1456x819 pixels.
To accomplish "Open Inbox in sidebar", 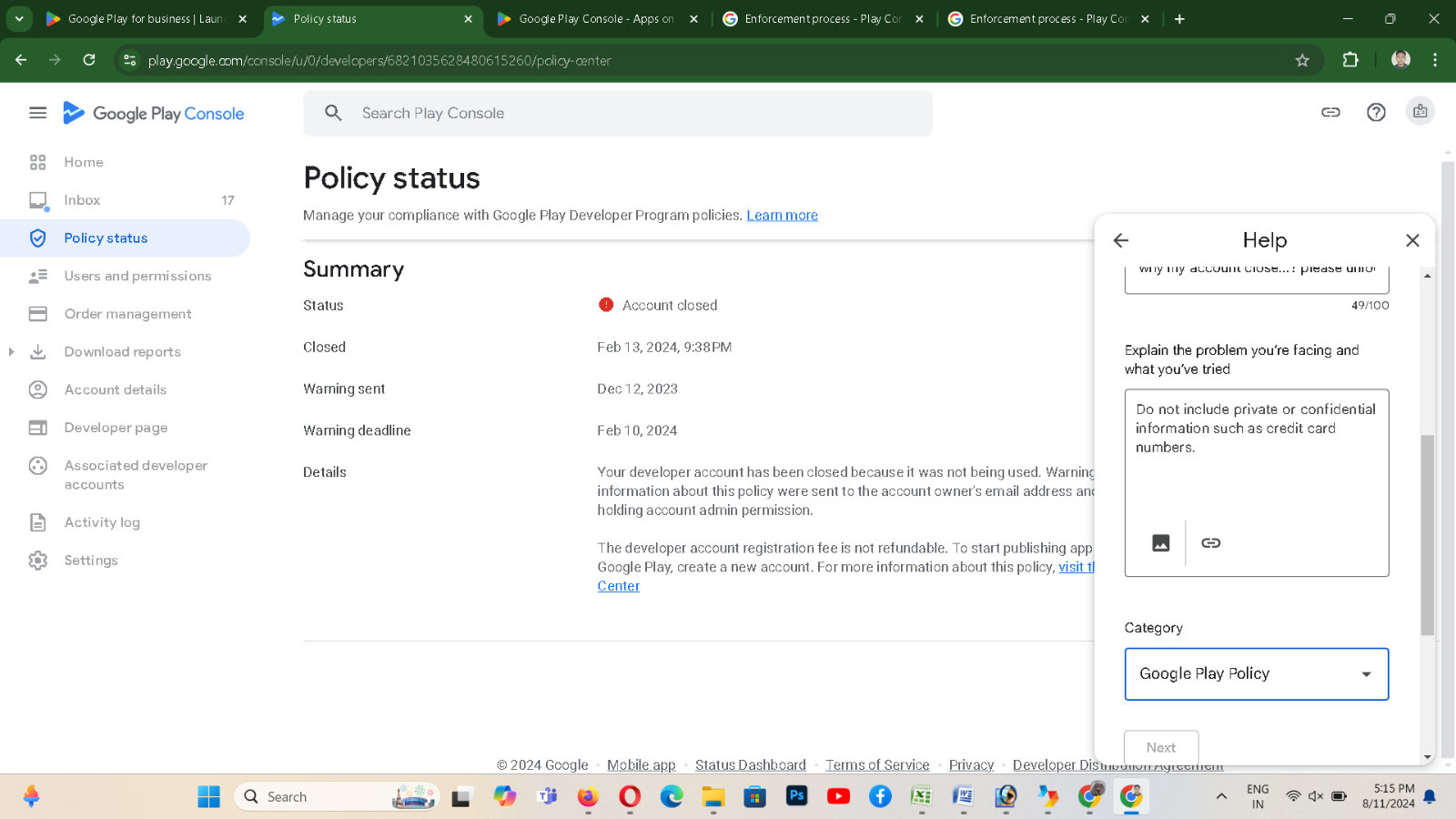I will pyautogui.click(x=125, y=200).
